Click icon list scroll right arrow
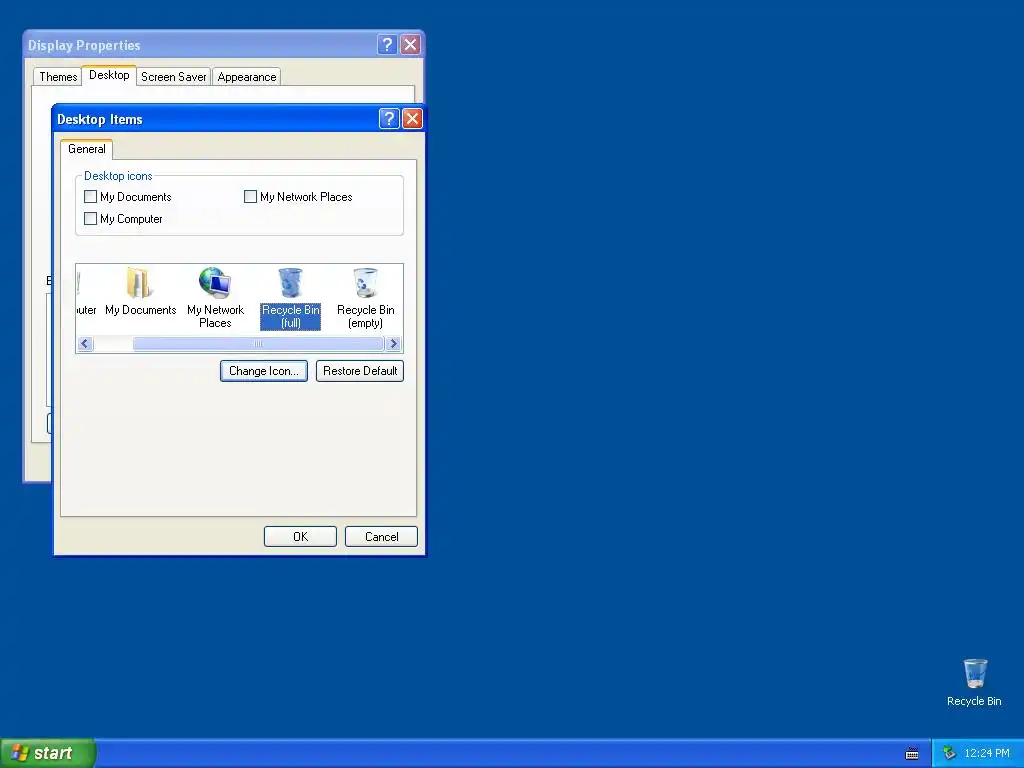 click(393, 344)
